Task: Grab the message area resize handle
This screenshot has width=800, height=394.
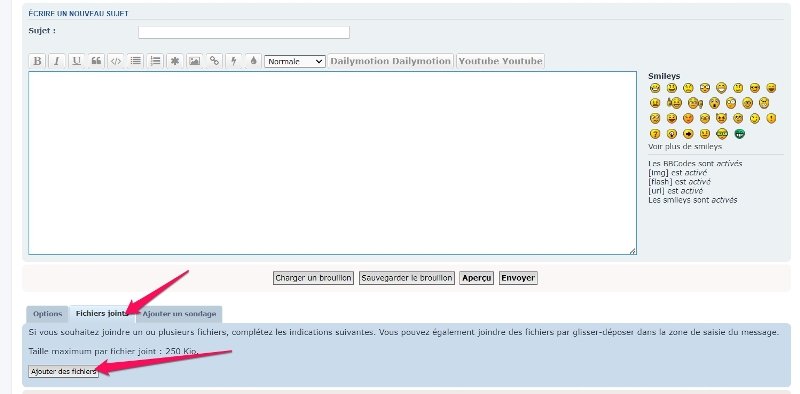Action: click(x=632, y=251)
